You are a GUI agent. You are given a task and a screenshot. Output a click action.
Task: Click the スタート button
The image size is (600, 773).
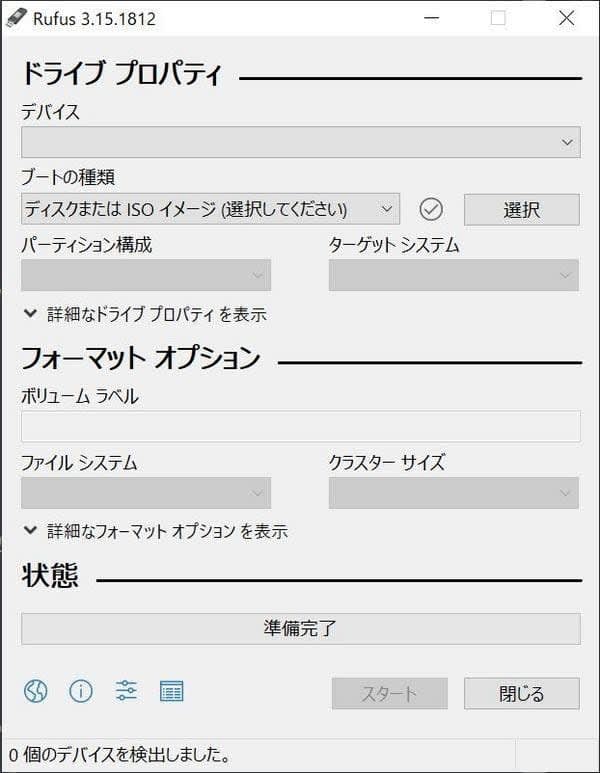pos(389,694)
